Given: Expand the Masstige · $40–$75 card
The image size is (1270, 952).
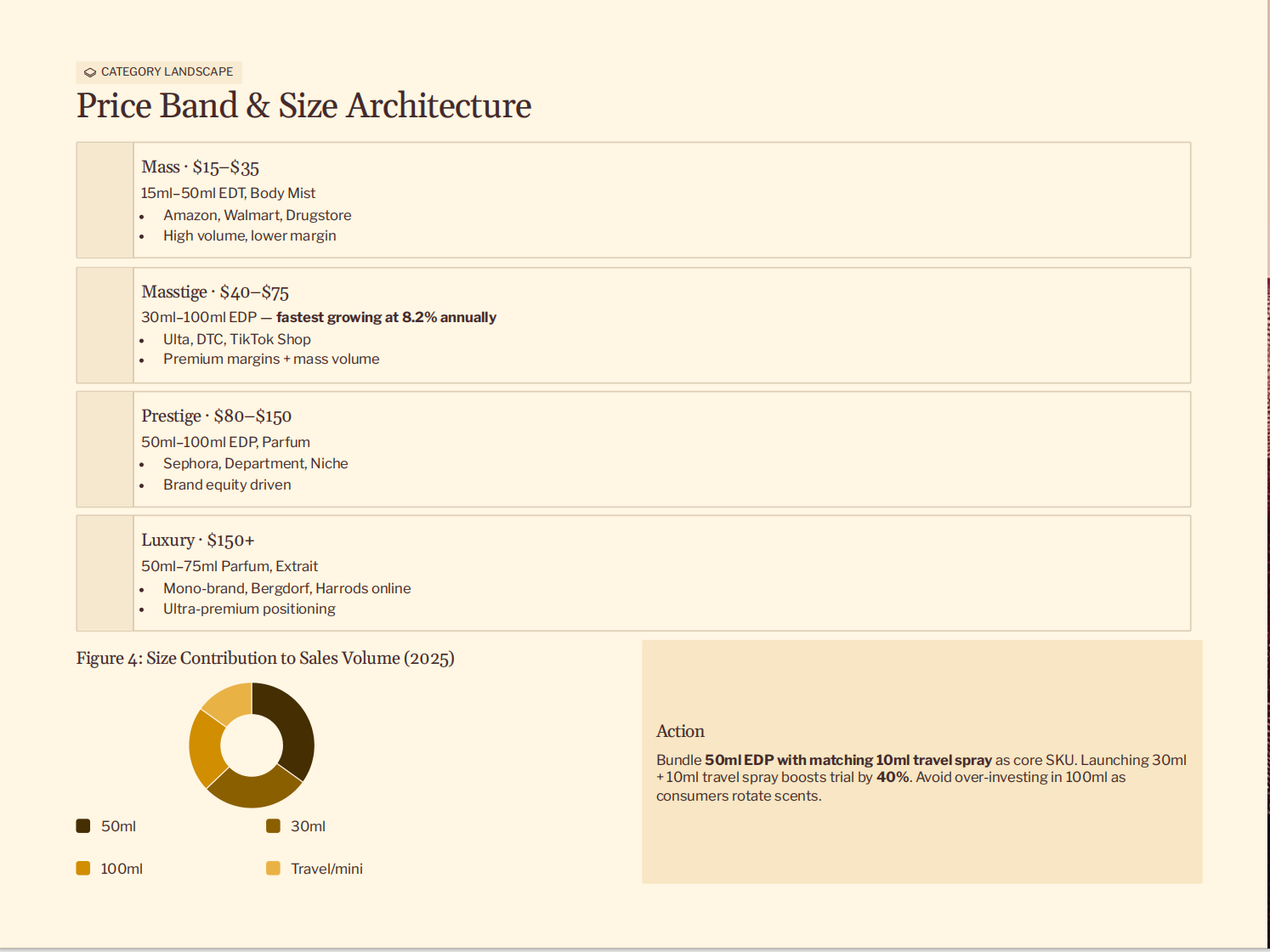Looking at the screenshot, I should [214, 292].
